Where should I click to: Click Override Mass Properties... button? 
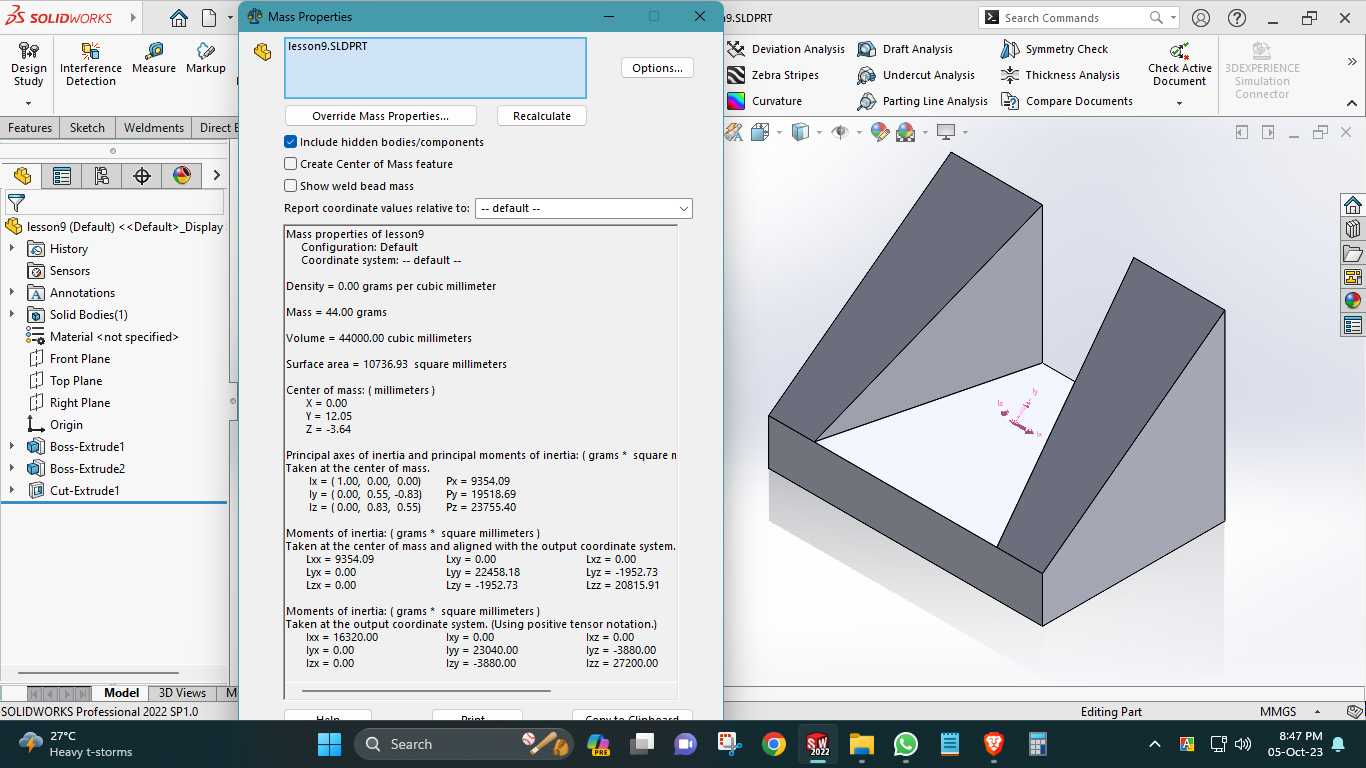[381, 116]
